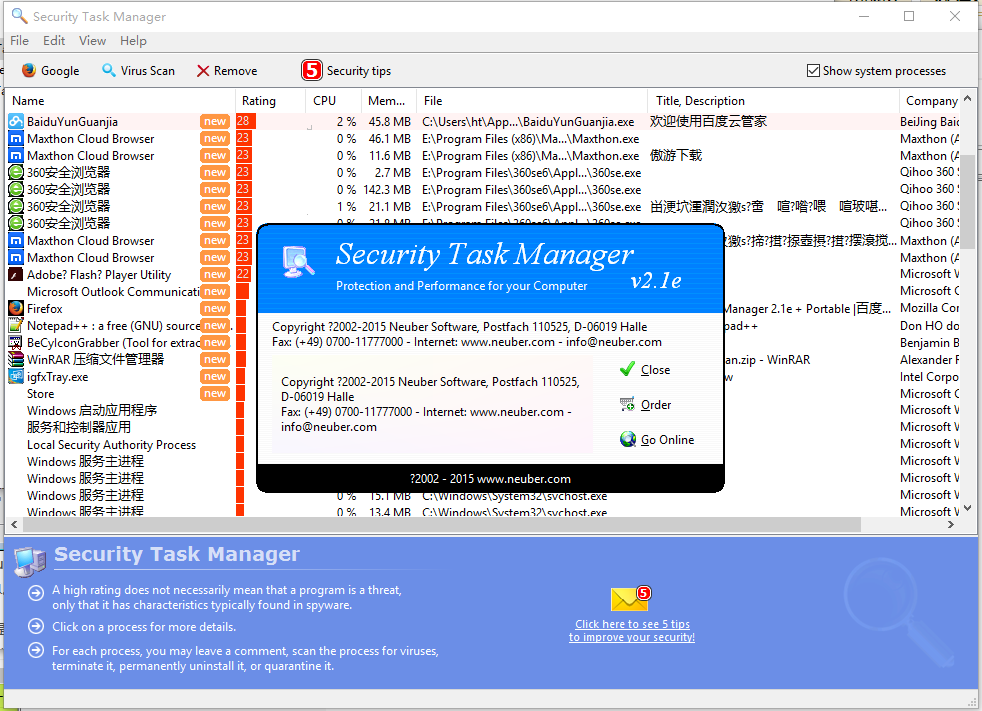
Task: Click the Order shopping cart icon
Action: click(x=627, y=404)
